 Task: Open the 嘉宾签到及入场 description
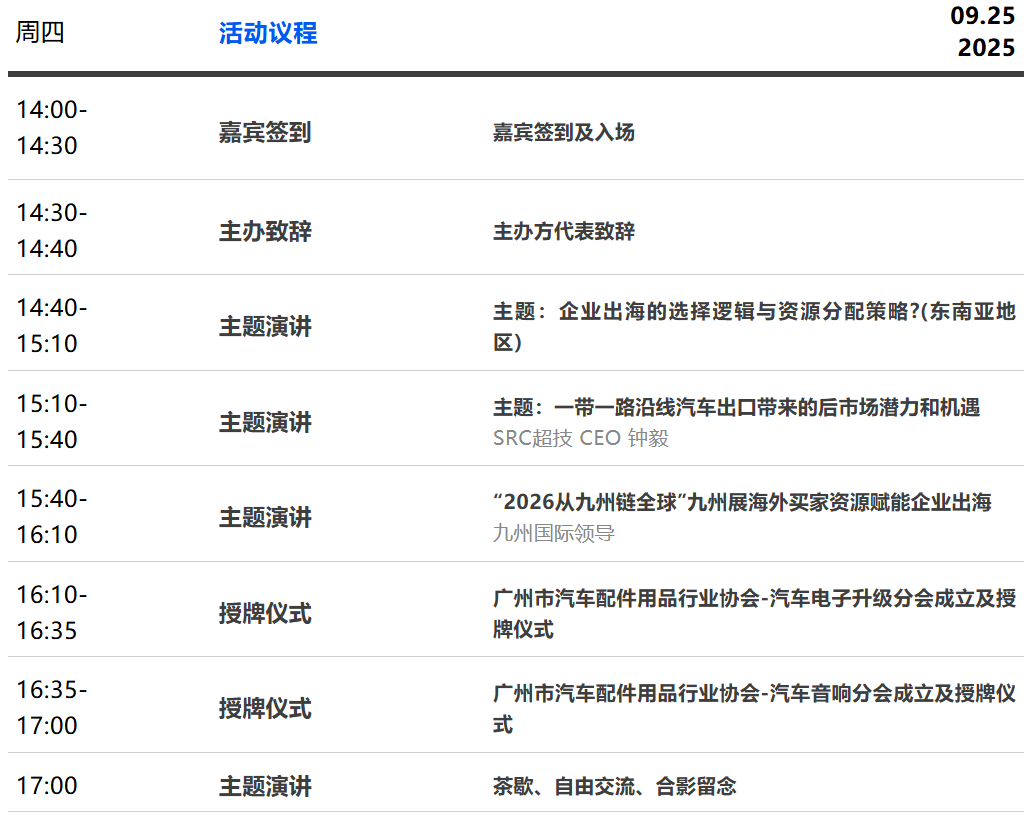tap(563, 132)
